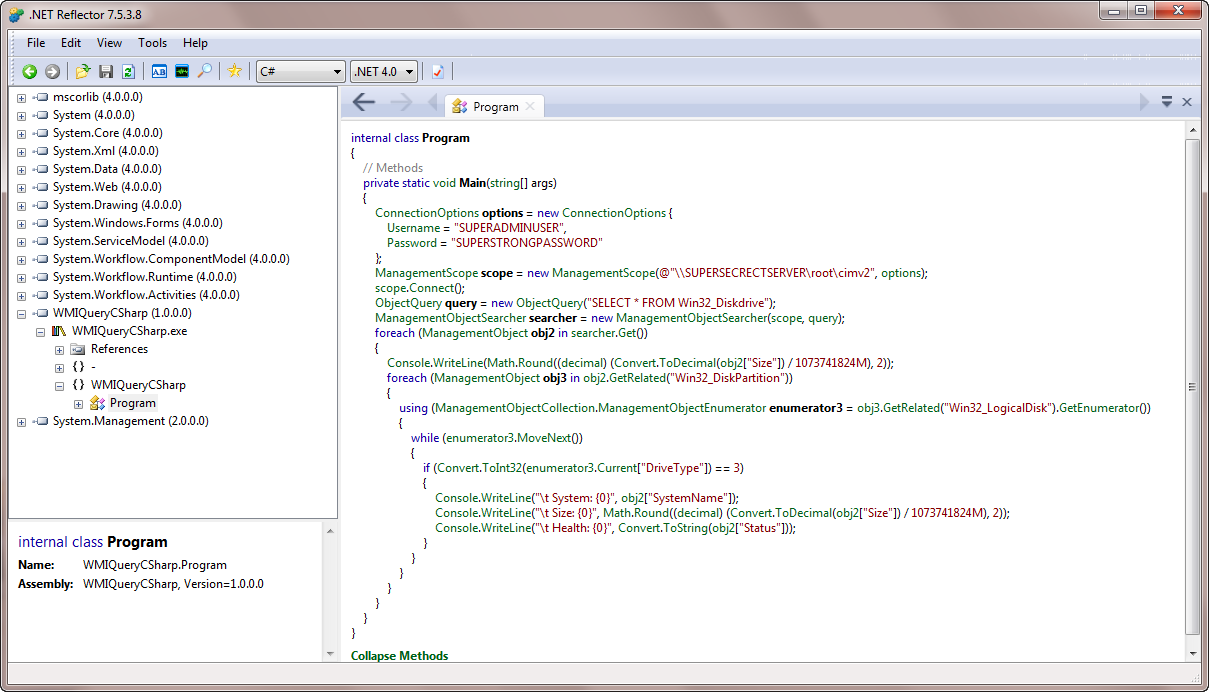The image size is (1209, 692).
Task: Open the C# language dropdown
Action: [300, 71]
